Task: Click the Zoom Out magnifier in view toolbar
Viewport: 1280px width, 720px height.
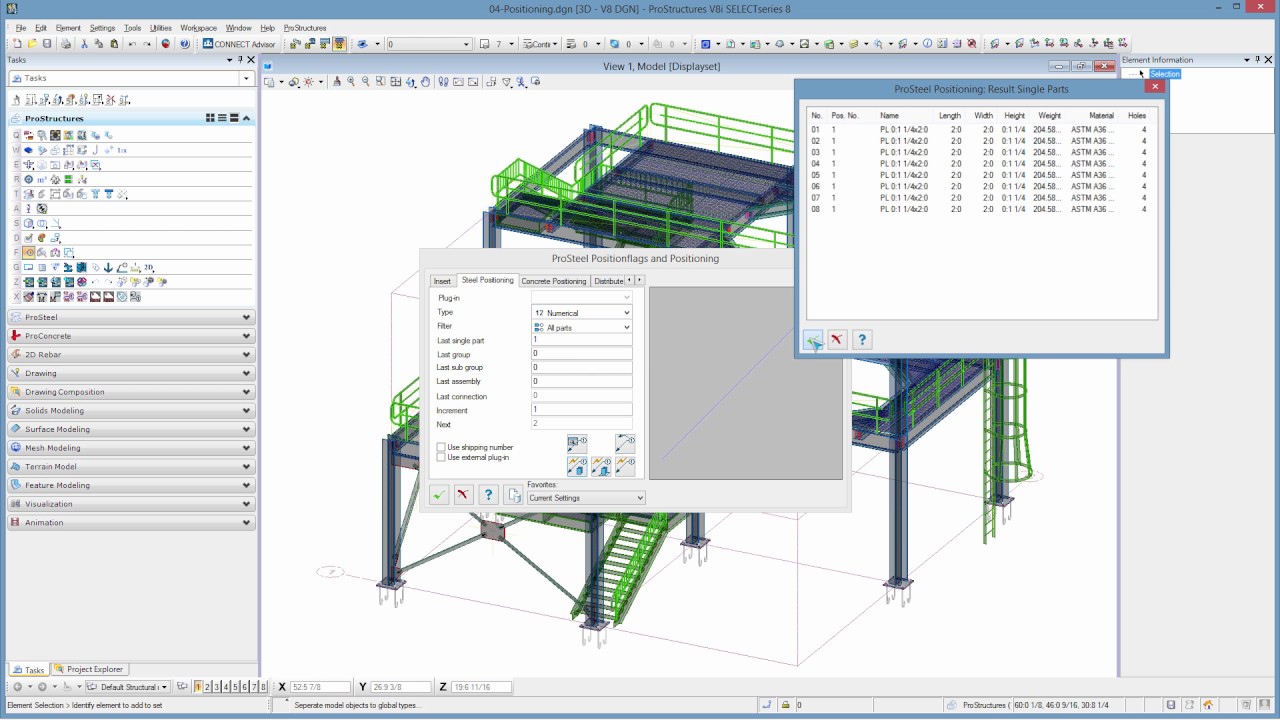Action: point(366,82)
